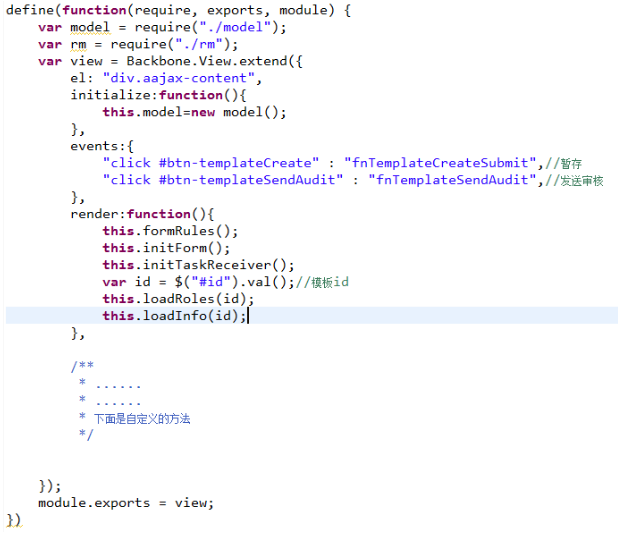618x535 pixels.
Task: Click the comment opener '/**'
Action: [82, 365]
